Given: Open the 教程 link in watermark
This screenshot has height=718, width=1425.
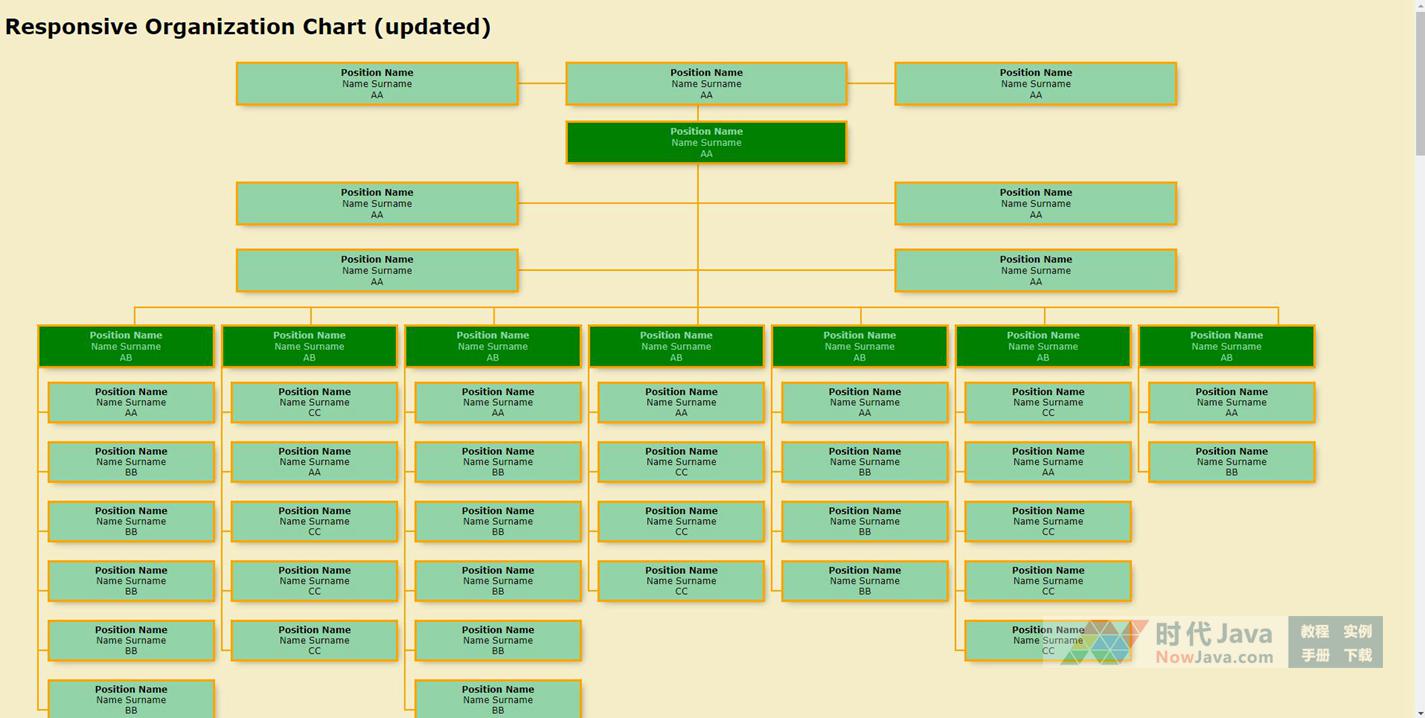Looking at the screenshot, I should (1314, 631).
